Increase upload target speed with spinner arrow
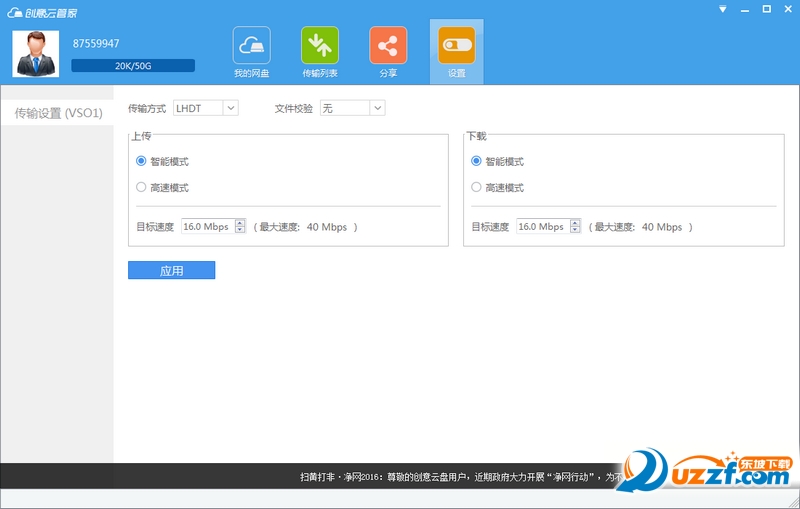Viewport: 800px width, 509px height. tap(240, 223)
